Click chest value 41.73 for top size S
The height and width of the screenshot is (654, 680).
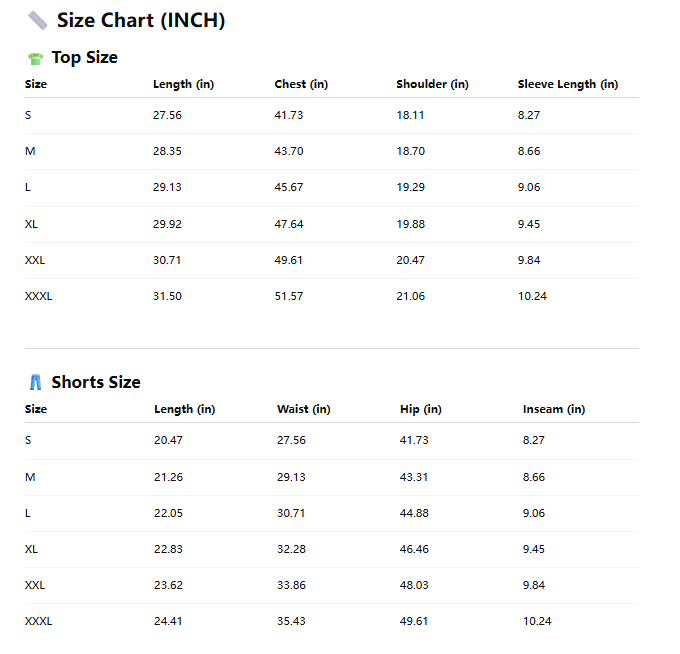click(x=288, y=115)
